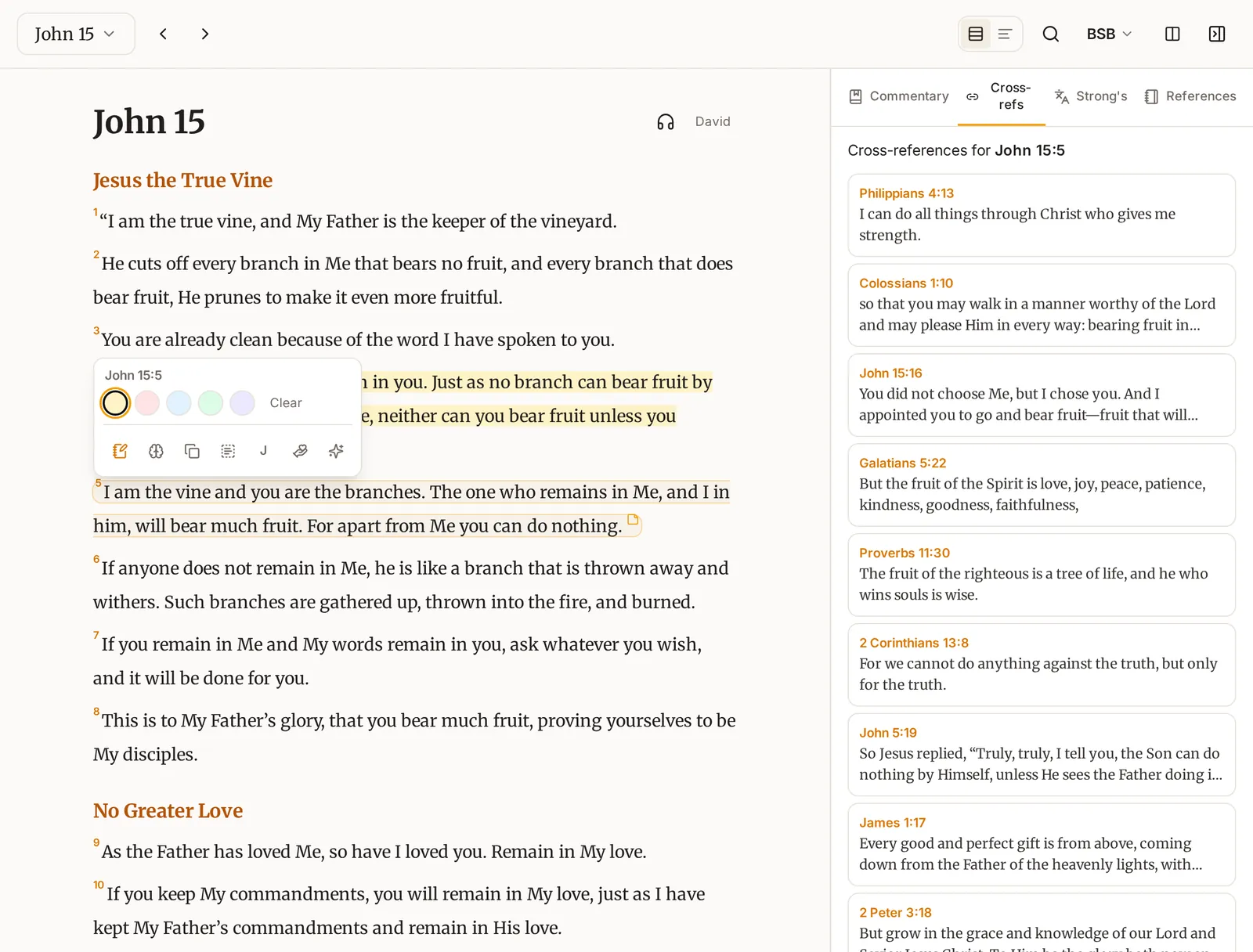The width and height of the screenshot is (1253, 952).
Task: Select verse 6 about the withered branch
Action: (412, 585)
